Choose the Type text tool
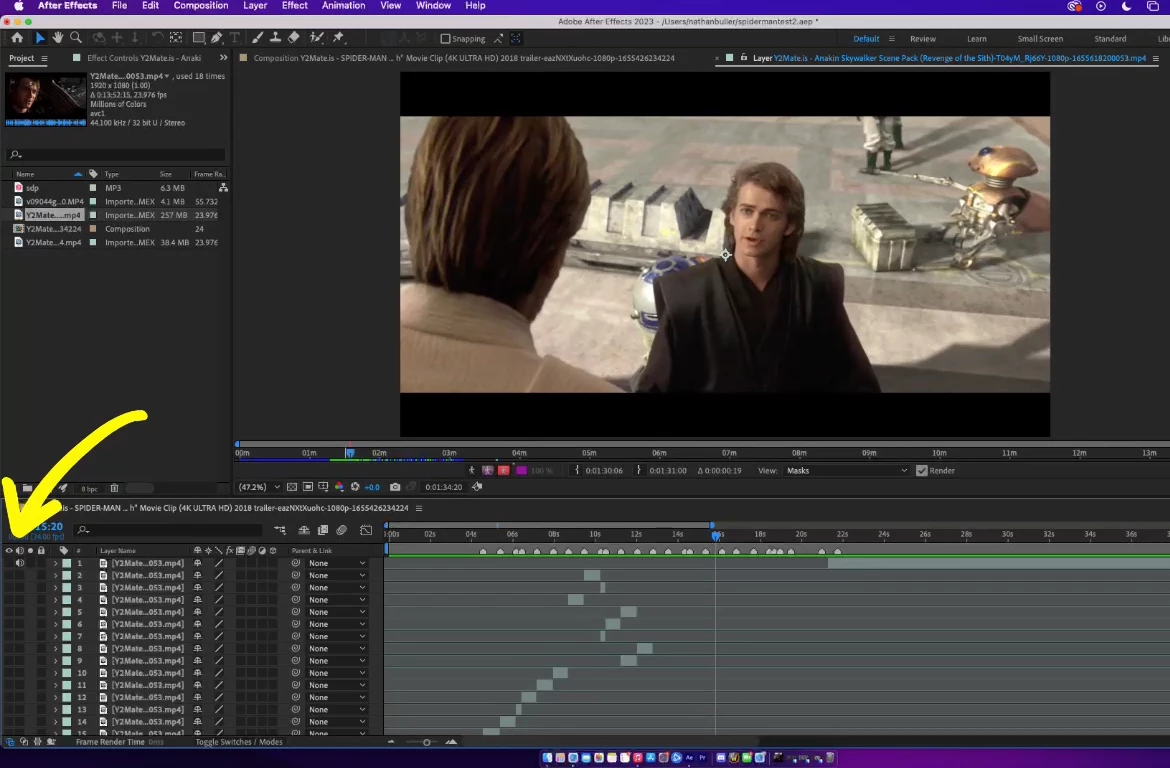Screen dimensions: 1170x768 (234, 38)
